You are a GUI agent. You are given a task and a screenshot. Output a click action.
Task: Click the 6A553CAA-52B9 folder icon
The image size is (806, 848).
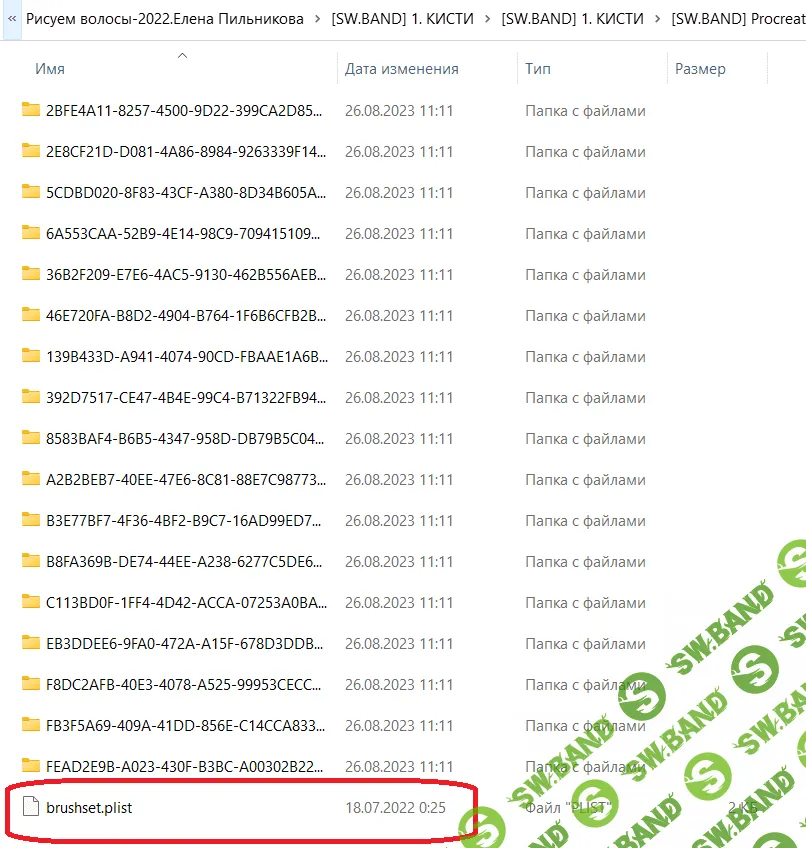pyautogui.click(x=30, y=233)
